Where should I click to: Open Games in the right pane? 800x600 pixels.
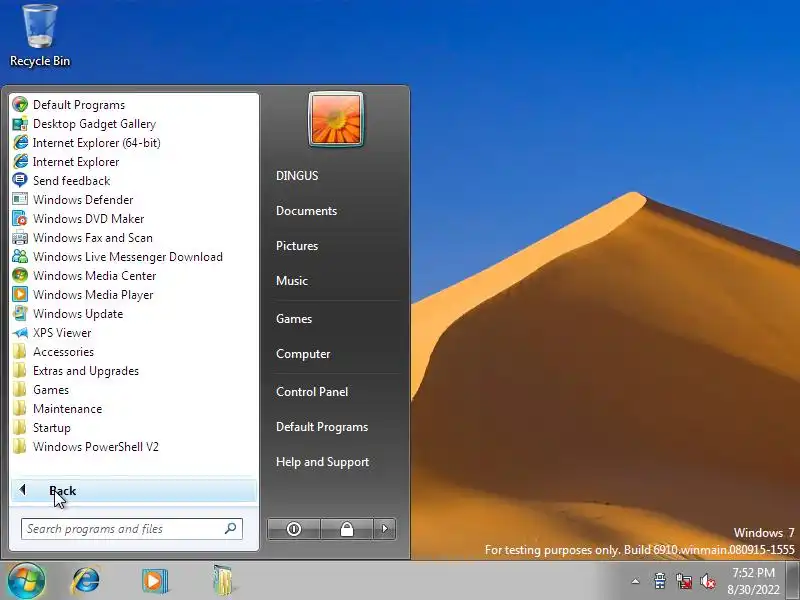pyautogui.click(x=294, y=319)
